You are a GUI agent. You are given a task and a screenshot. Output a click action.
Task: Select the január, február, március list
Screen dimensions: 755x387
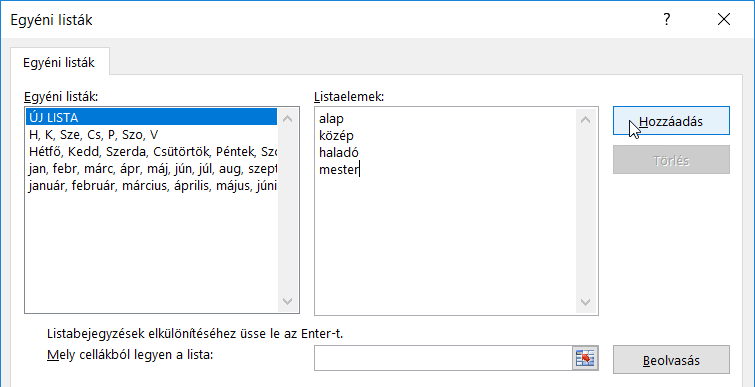pyautogui.click(x=152, y=186)
